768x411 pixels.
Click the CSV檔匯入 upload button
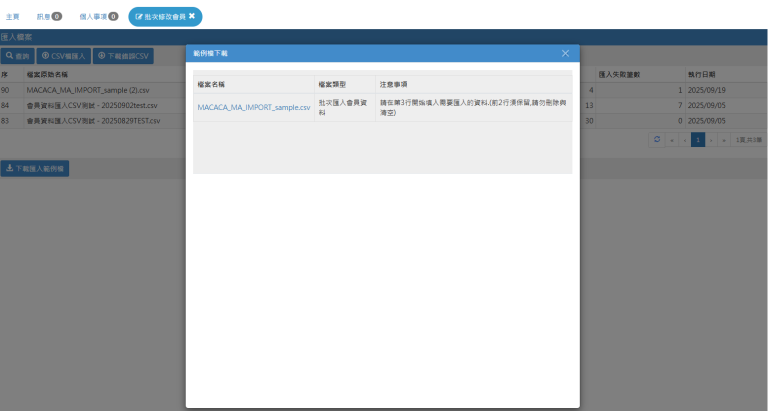coord(63,55)
